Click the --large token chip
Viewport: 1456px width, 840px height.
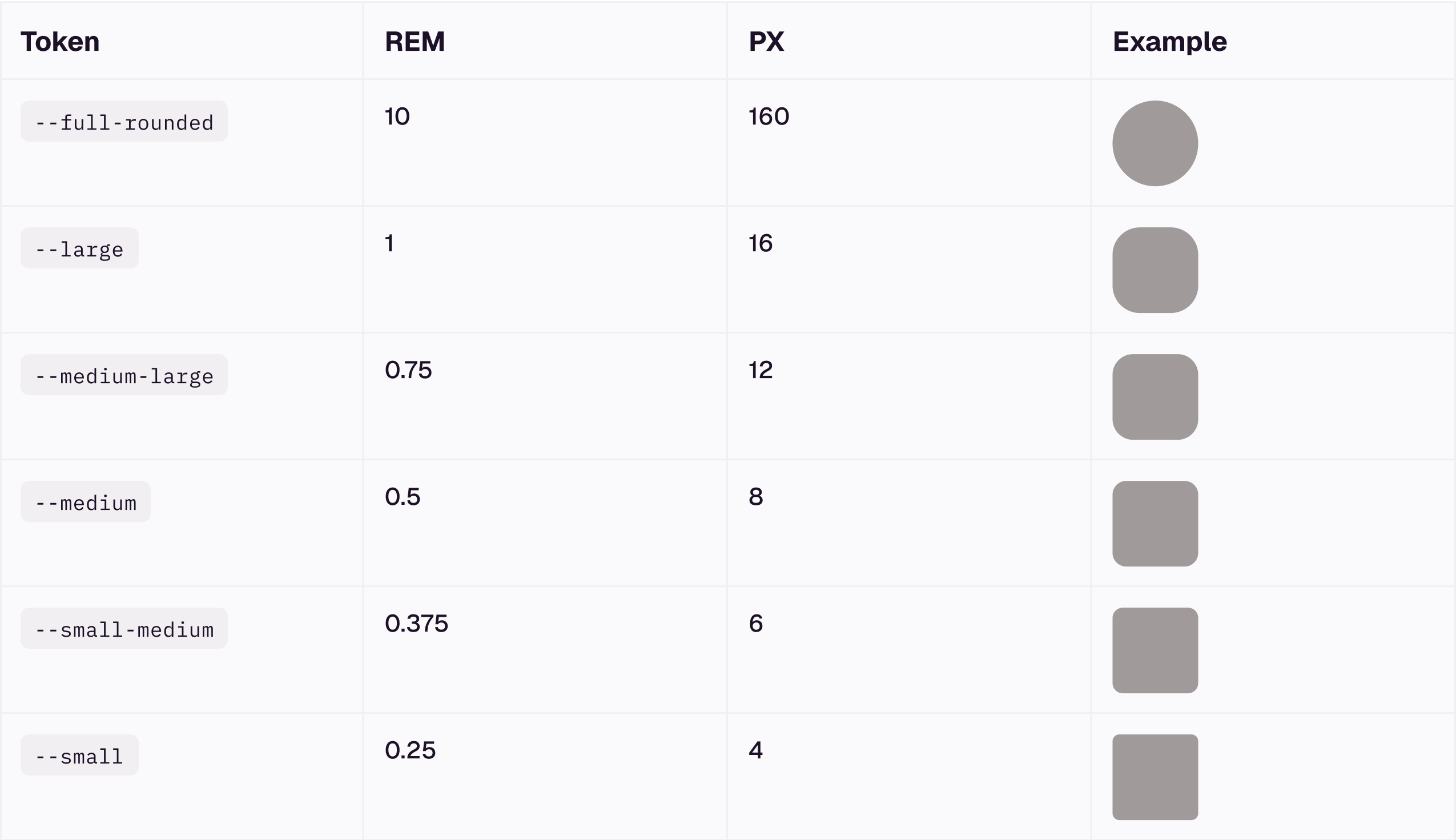[x=79, y=248]
